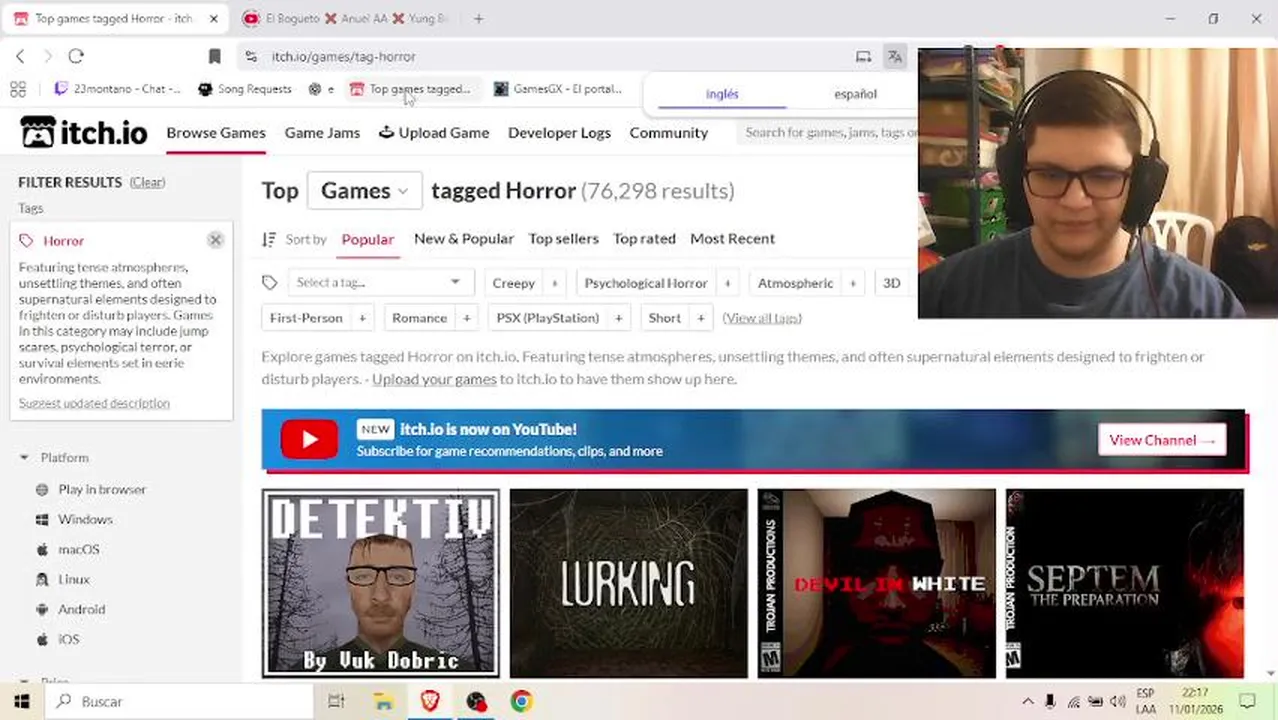Add the Atmospheric tag with plus

tap(853, 283)
